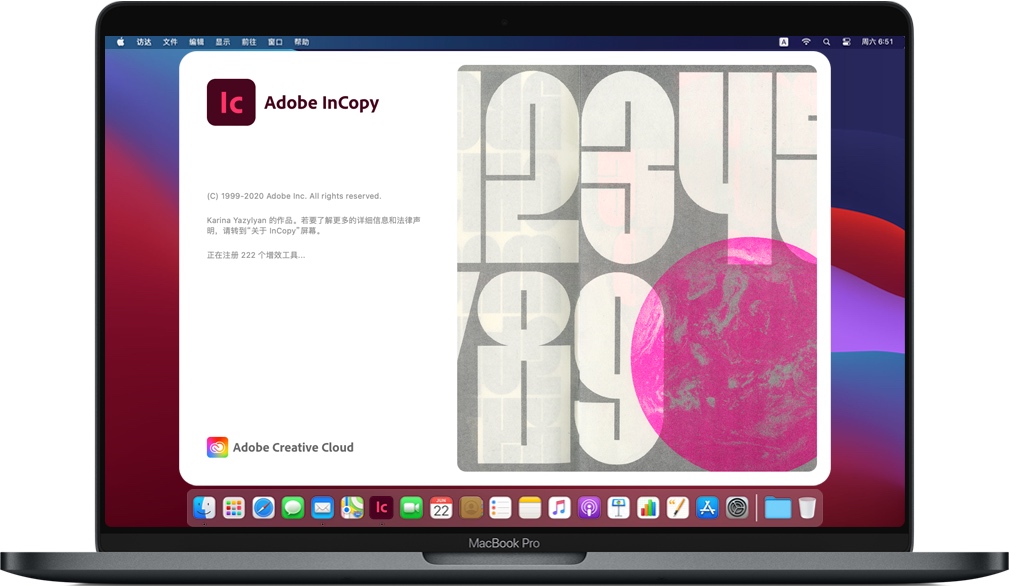This screenshot has width=1009, height=586.
Task: Open the 前往 menu
Action: coord(250,41)
